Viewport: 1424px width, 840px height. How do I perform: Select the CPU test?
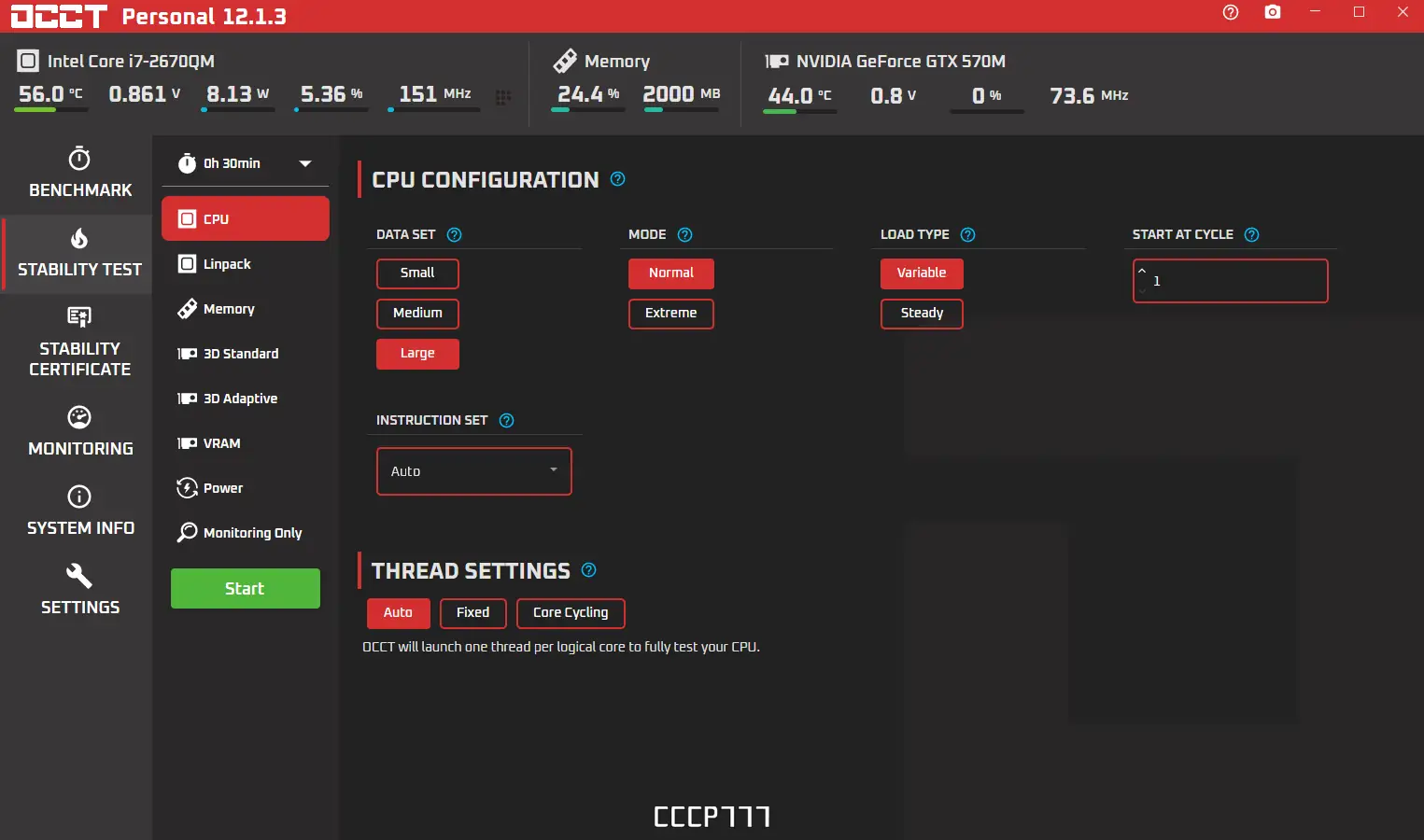tap(246, 219)
